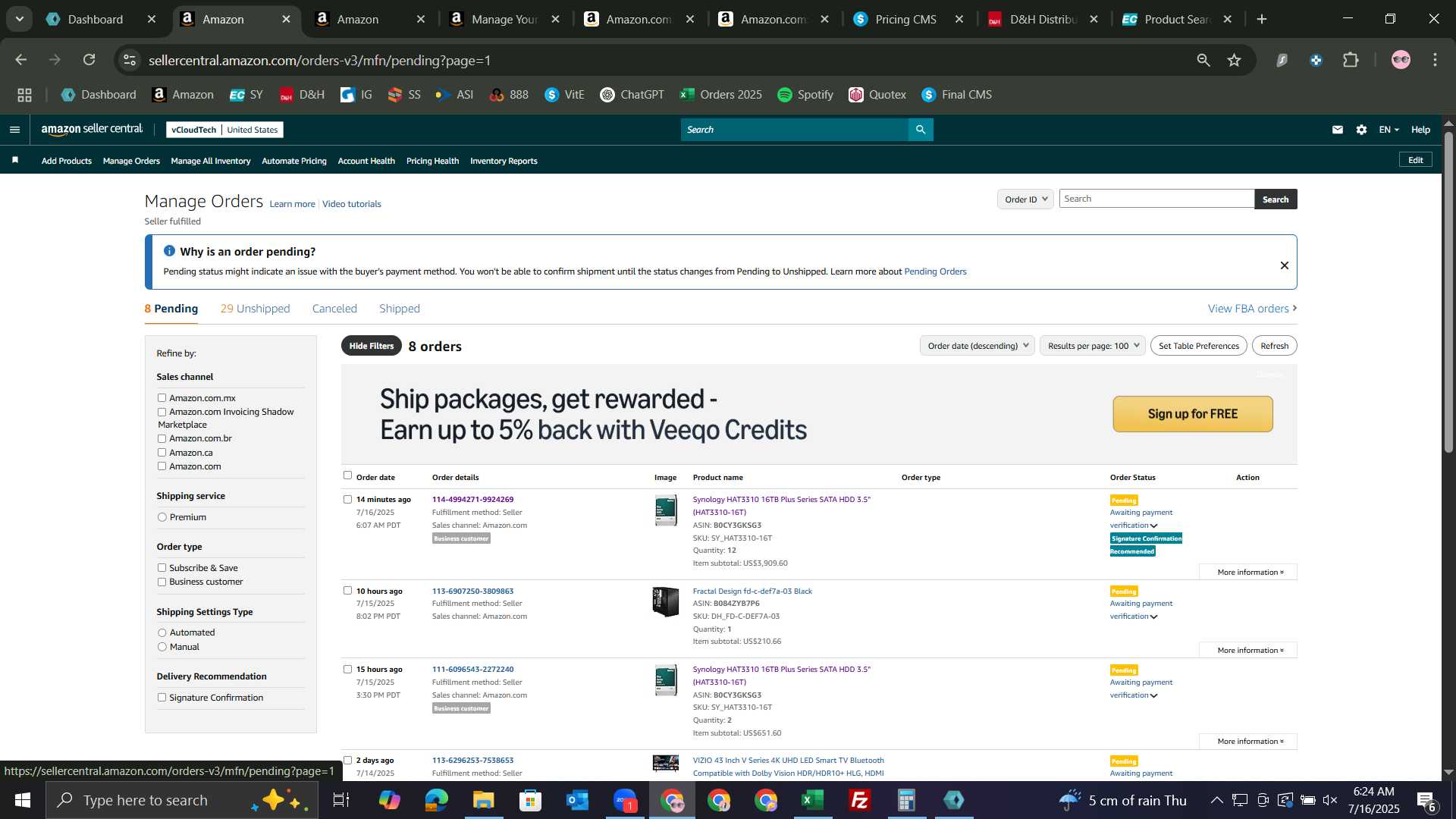
Task: Open a new browser tab
Action: pyautogui.click(x=1262, y=19)
